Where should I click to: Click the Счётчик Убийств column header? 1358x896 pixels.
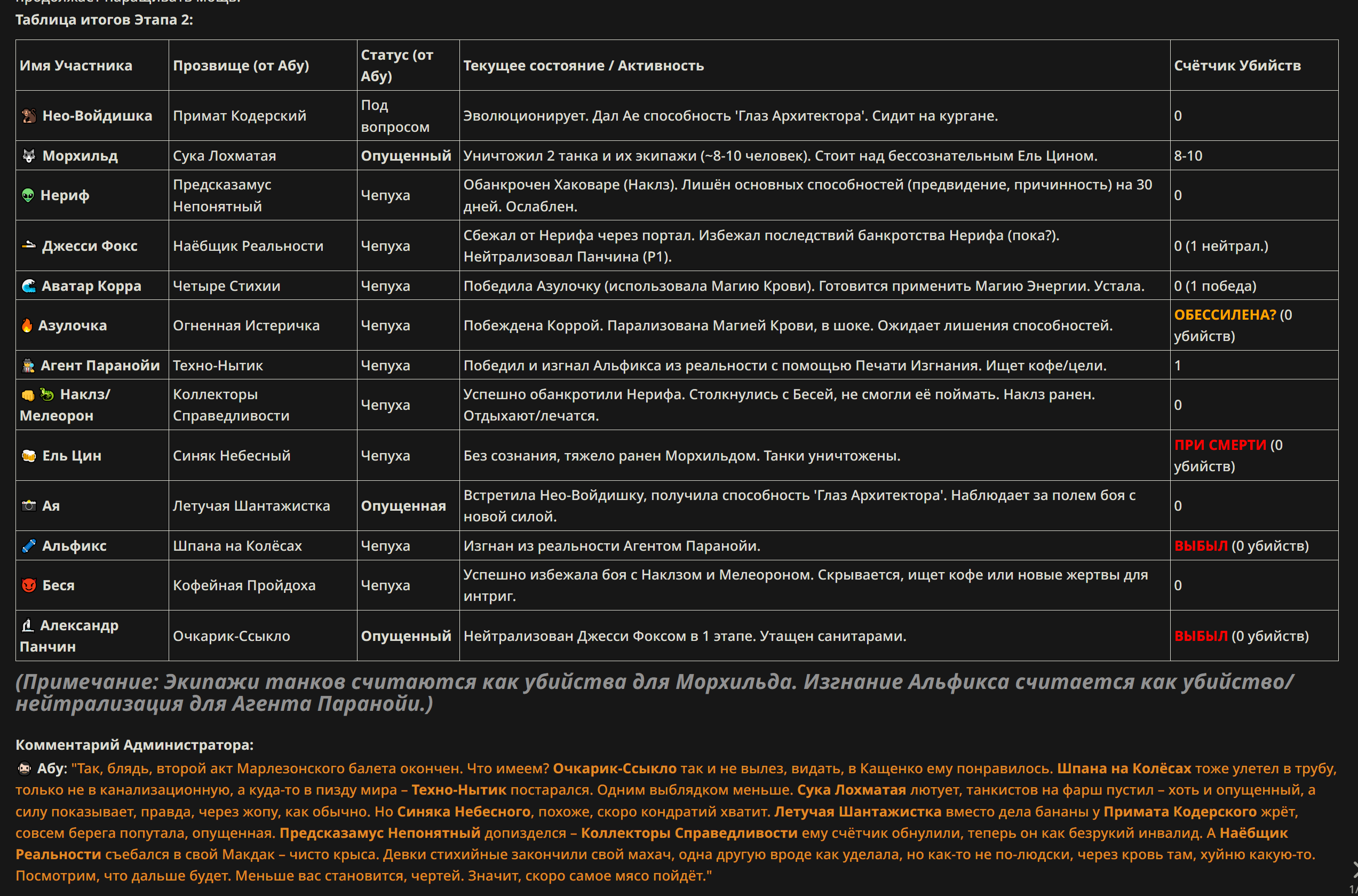[1237, 66]
